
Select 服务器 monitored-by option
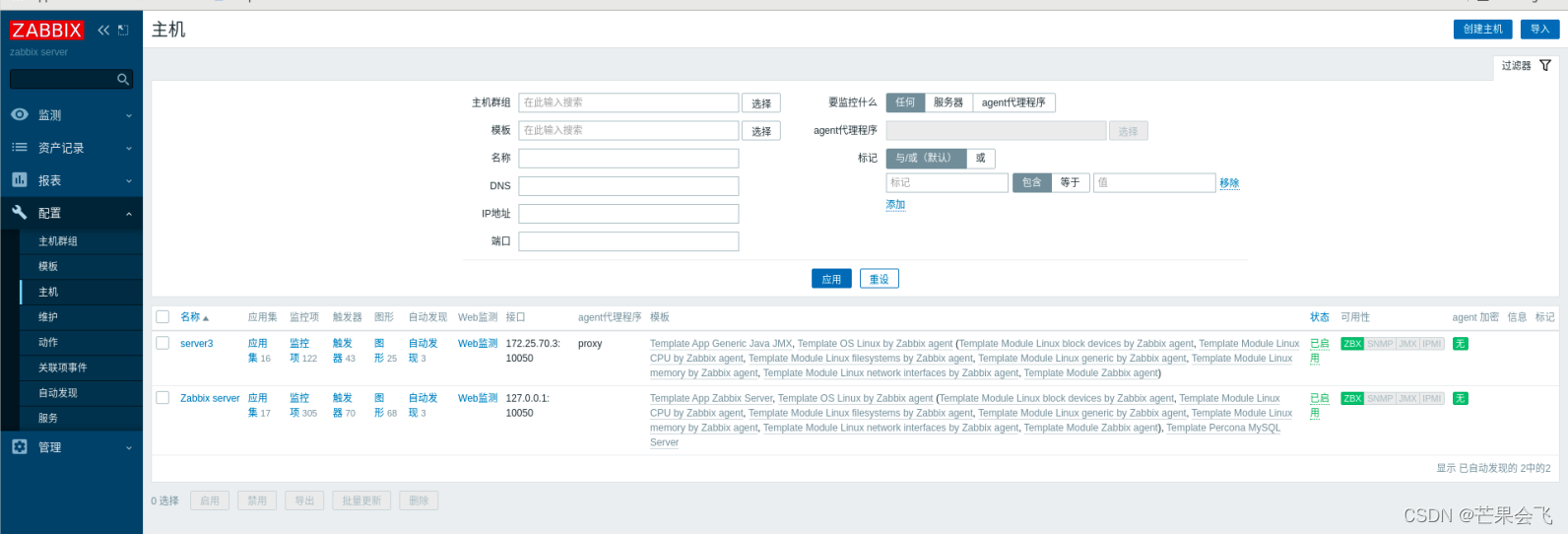(948, 102)
